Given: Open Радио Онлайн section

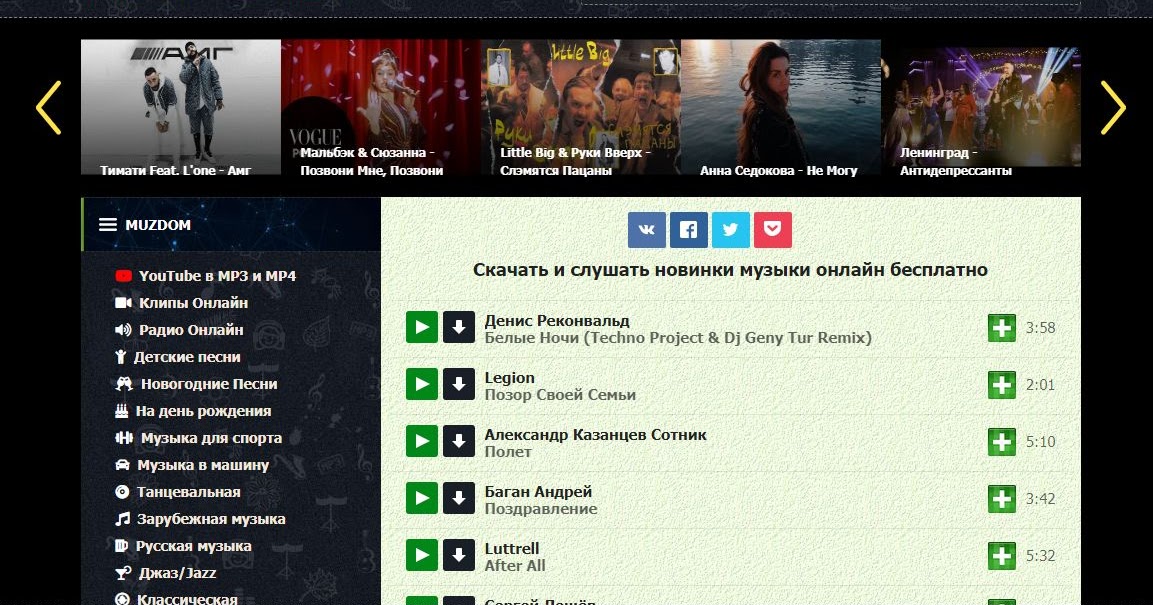Looking at the screenshot, I should (x=179, y=330).
